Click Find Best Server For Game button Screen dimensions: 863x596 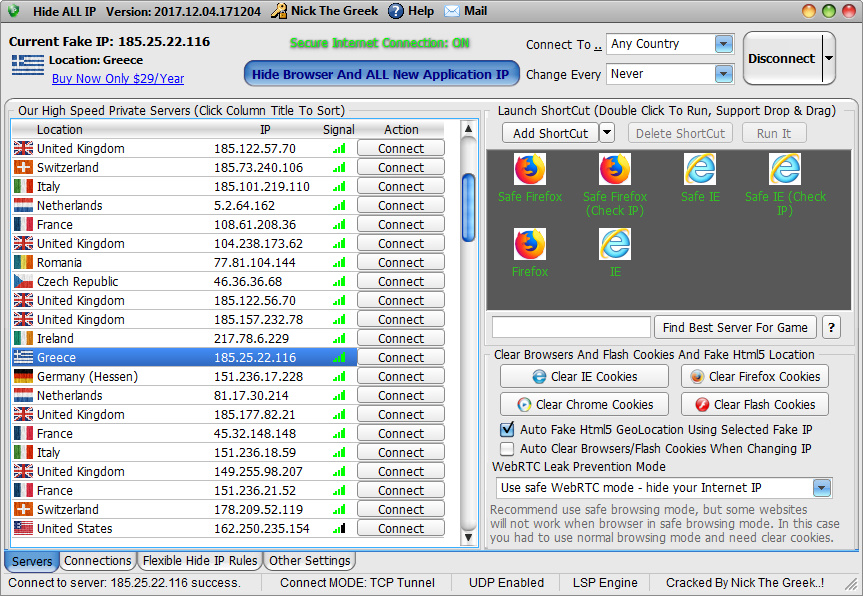click(x=735, y=328)
